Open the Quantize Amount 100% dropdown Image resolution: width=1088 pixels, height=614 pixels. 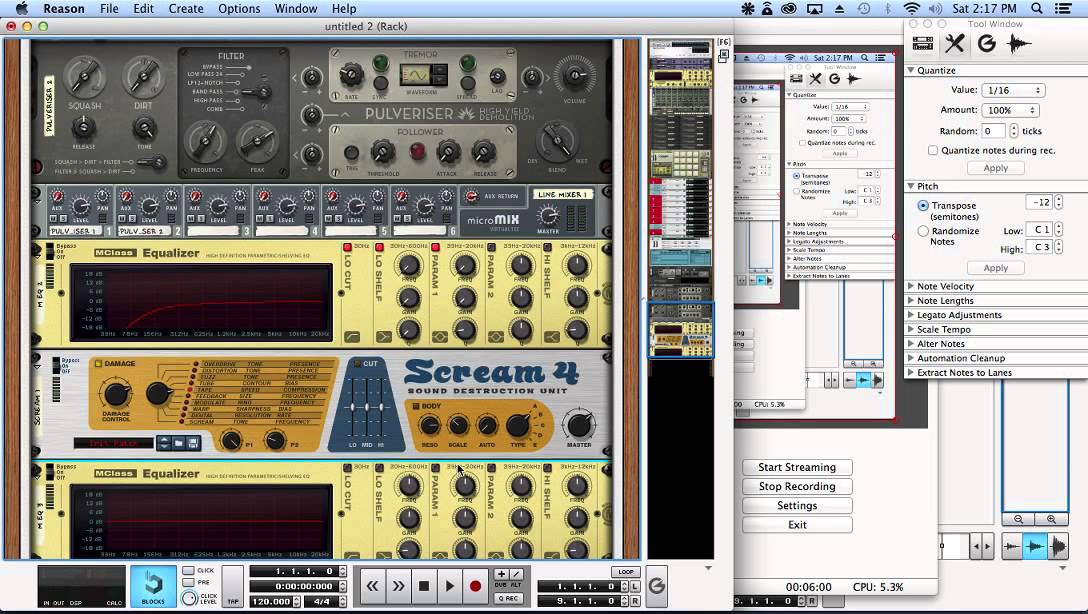click(1010, 110)
